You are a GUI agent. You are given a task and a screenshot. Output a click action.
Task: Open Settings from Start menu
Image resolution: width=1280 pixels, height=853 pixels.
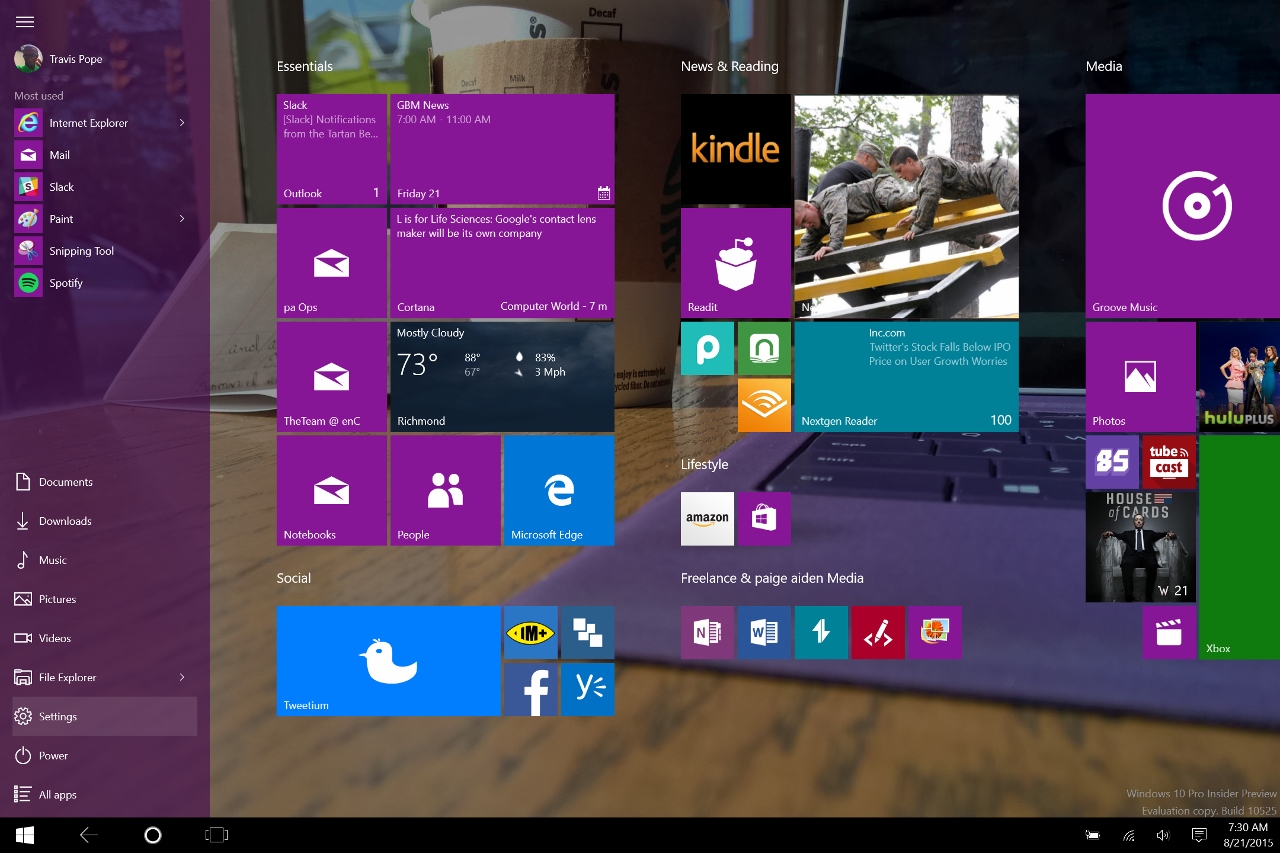[104, 716]
